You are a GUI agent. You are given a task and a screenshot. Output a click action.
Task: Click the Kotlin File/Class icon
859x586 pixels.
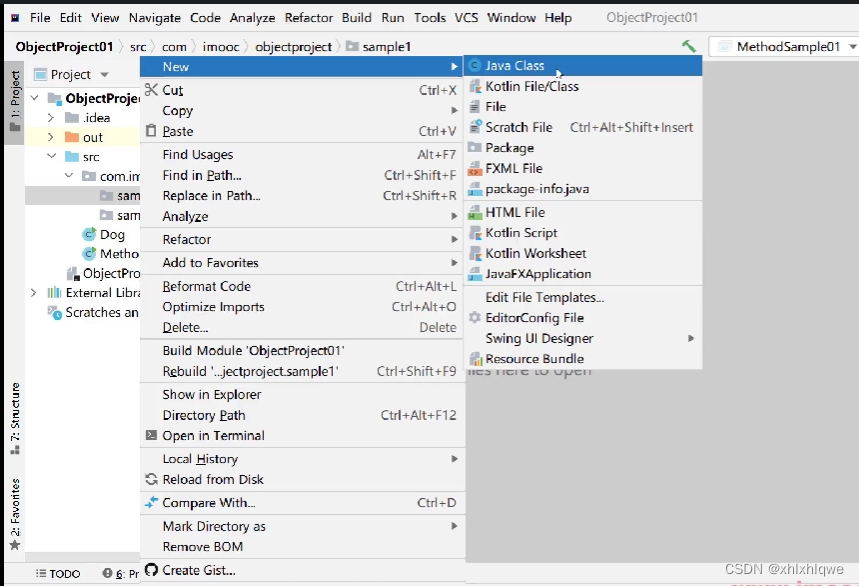coord(475,87)
